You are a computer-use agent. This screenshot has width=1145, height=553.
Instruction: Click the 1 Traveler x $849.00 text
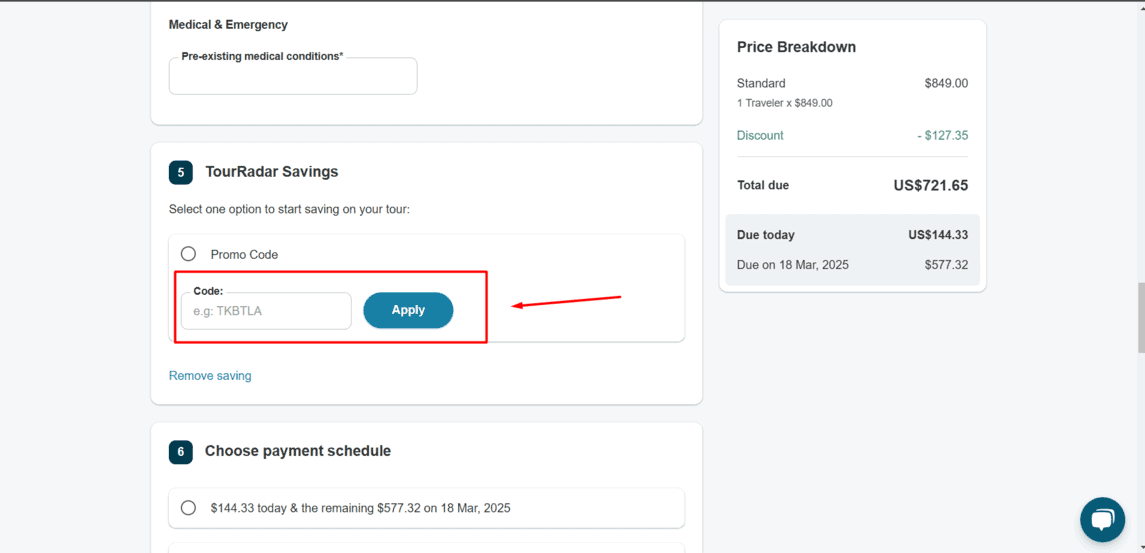click(784, 103)
